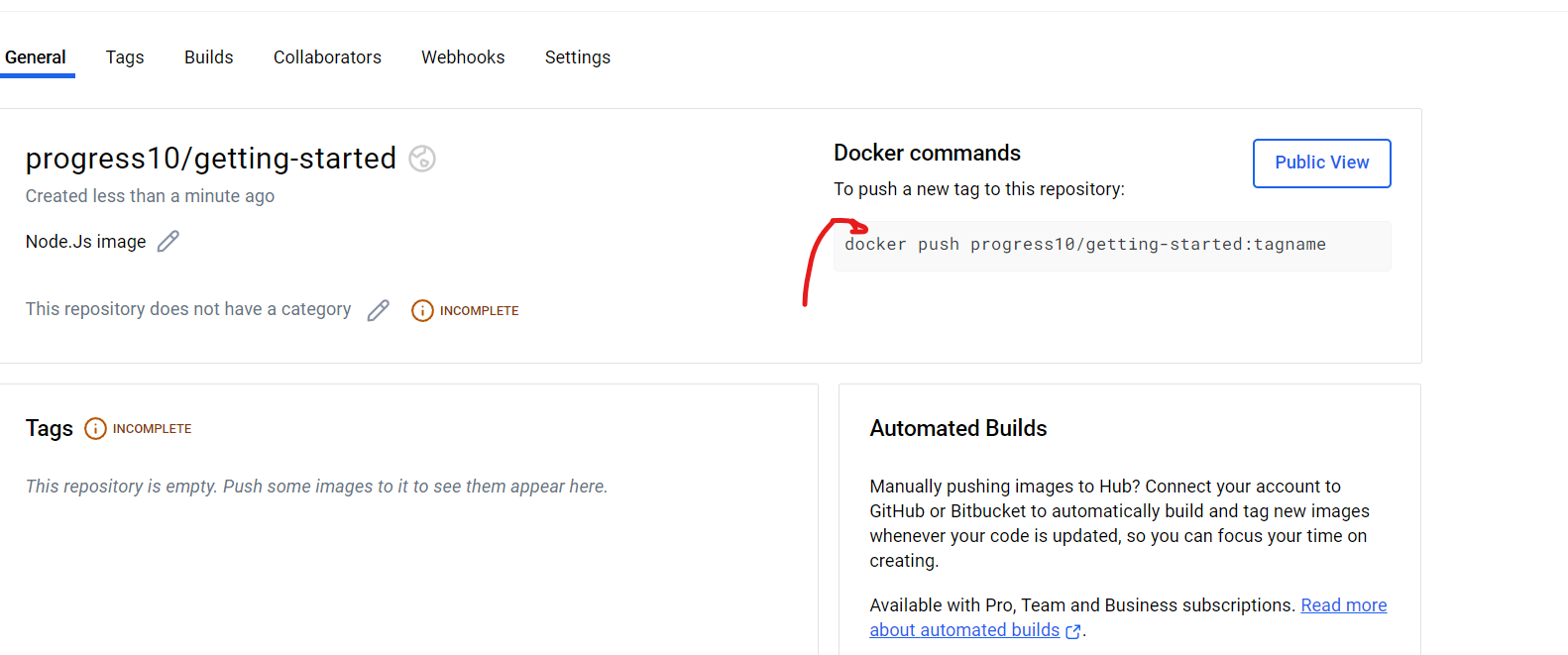This screenshot has height=655, width=1568.
Task: Click the repository does not have category text
Action: (188, 309)
